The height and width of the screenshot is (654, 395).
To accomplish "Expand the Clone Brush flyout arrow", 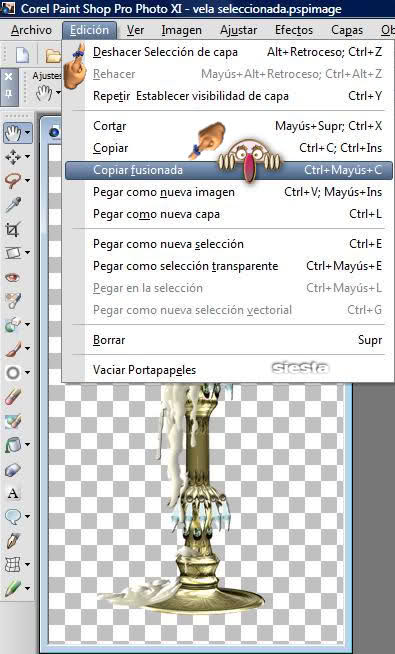I will click(28, 324).
